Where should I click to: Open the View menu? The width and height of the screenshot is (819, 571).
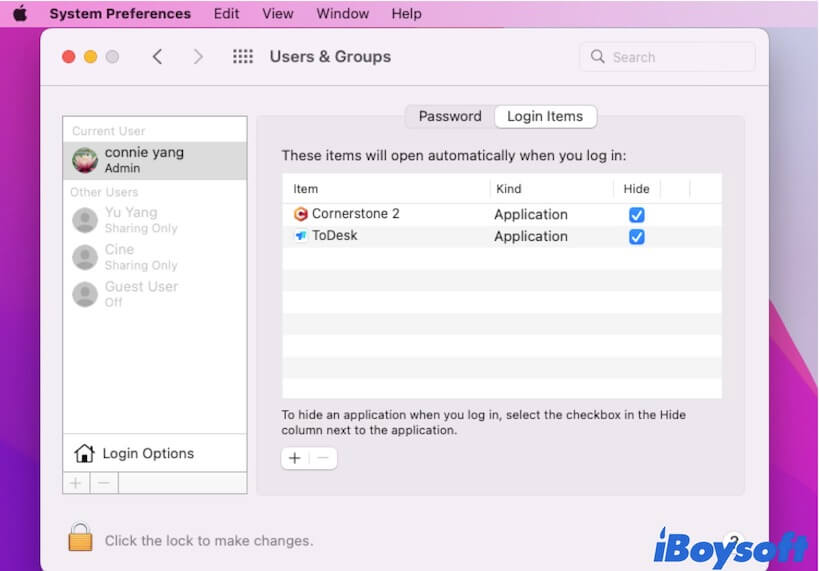coord(277,14)
